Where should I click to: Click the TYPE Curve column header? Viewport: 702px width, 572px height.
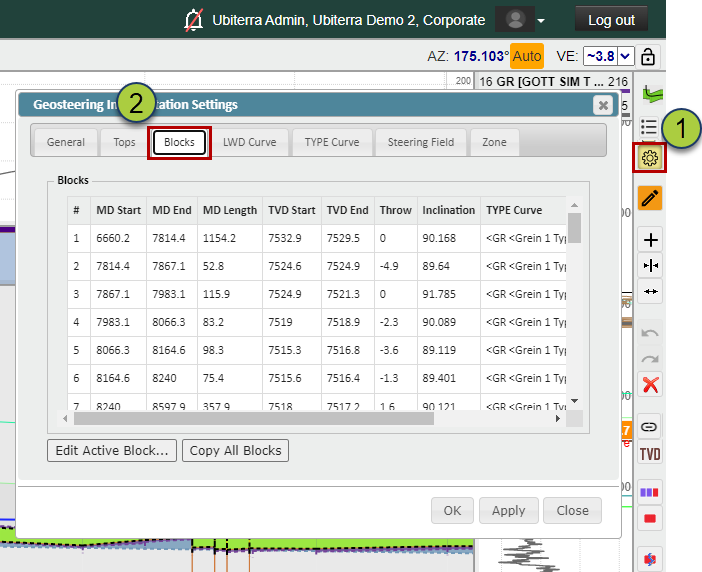click(x=523, y=210)
